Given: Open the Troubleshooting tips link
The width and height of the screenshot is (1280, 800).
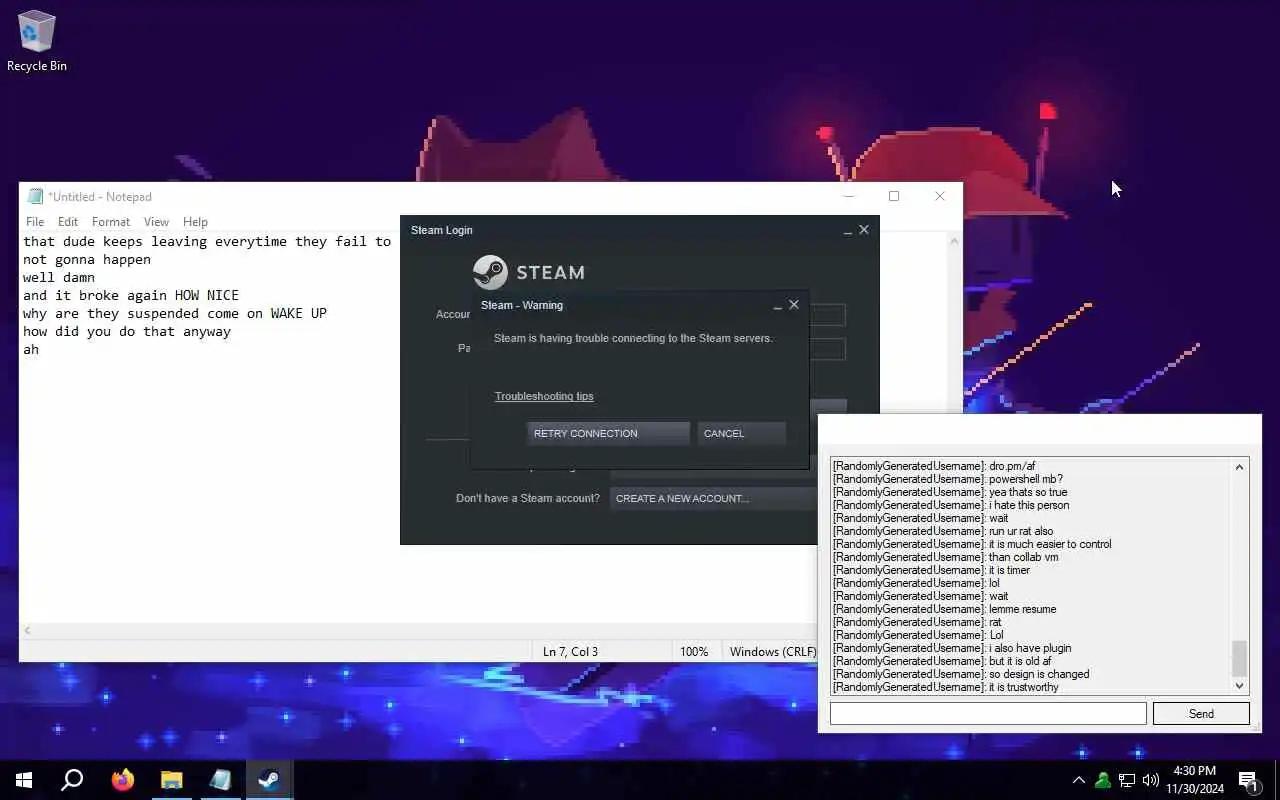Looking at the screenshot, I should tap(544, 396).
